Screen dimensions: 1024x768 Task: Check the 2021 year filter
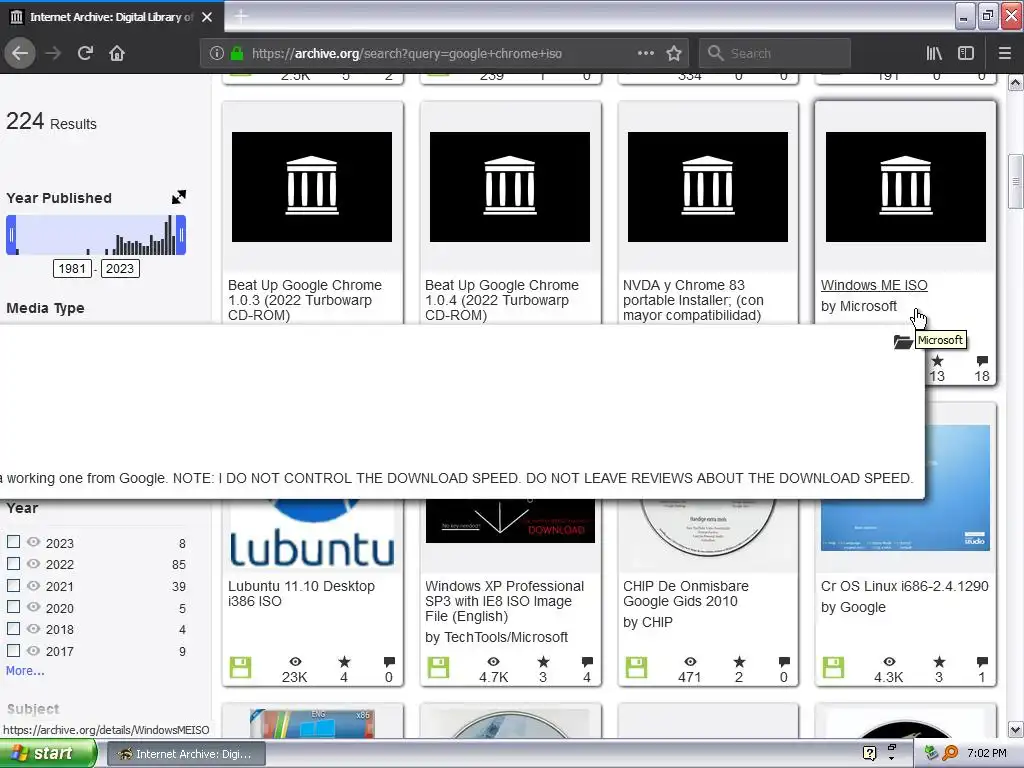point(13,585)
